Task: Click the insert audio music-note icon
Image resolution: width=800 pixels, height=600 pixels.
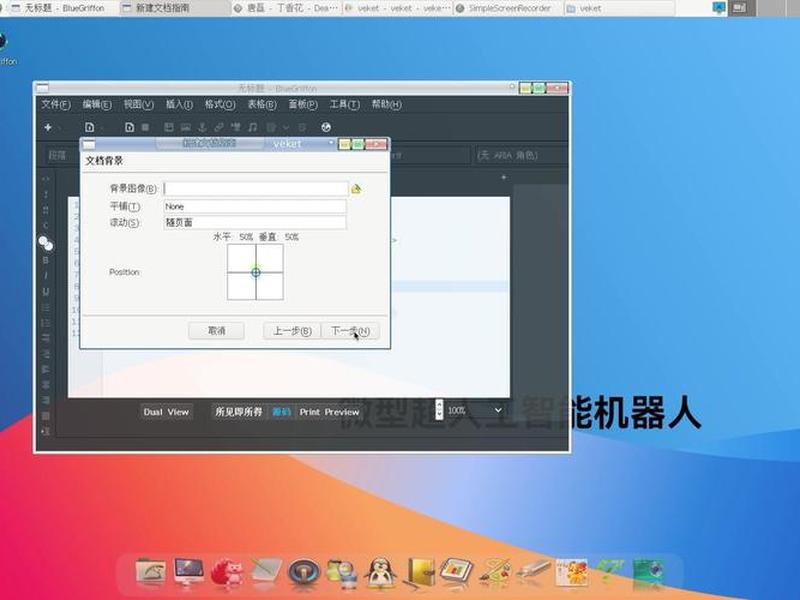Action: [x=253, y=127]
